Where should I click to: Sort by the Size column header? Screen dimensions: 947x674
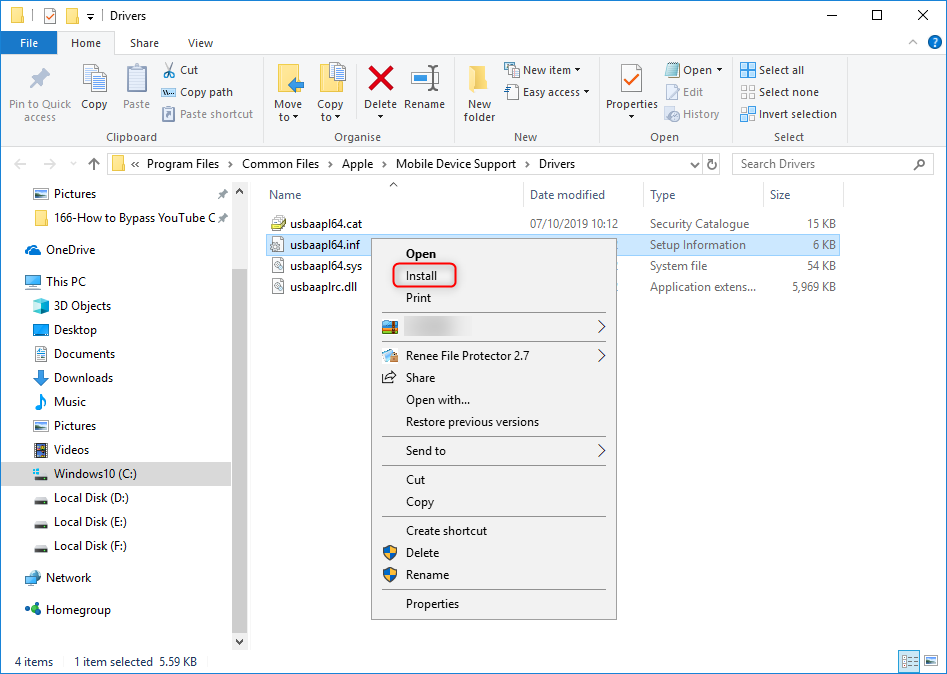[x=780, y=195]
